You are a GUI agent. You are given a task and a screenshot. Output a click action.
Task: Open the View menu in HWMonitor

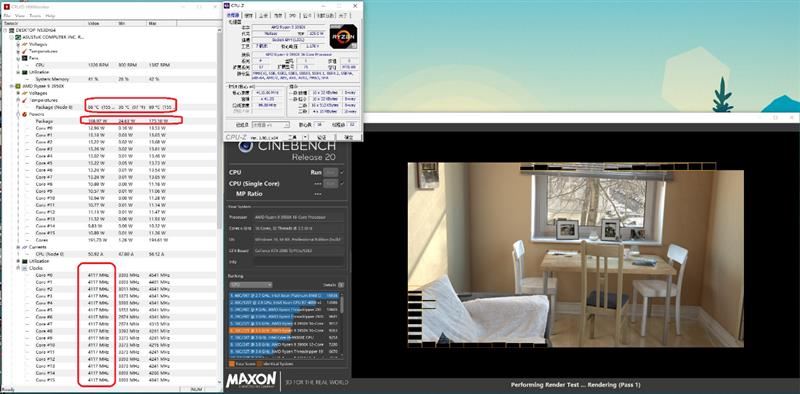[x=21, y=16]
